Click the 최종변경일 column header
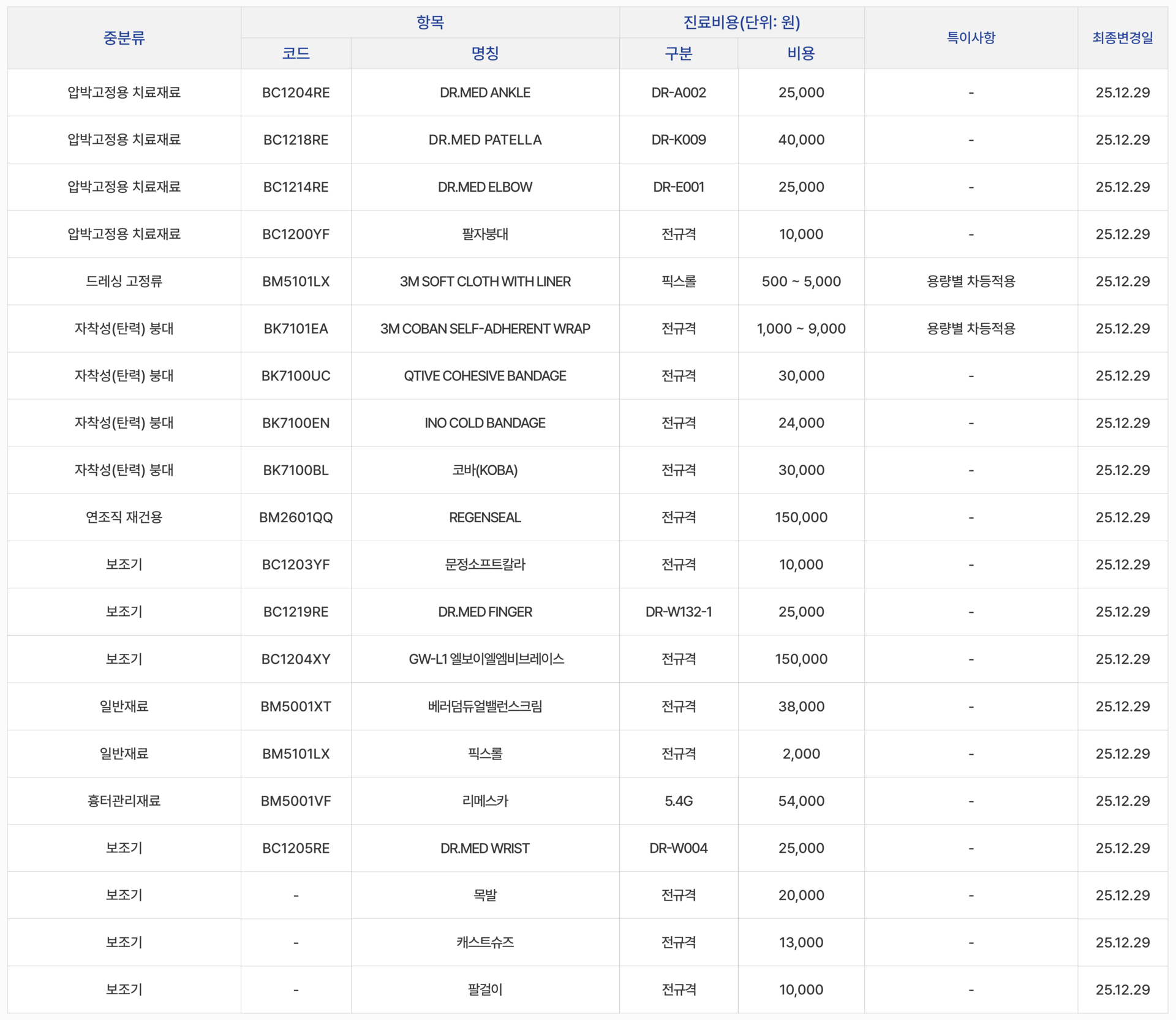Screen dimensions: 1176x1020 point(1122,38)
